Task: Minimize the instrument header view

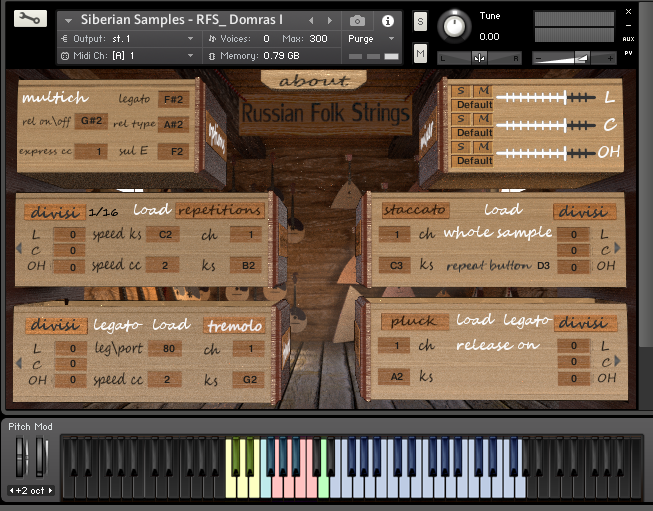Action: pos(628,25)
